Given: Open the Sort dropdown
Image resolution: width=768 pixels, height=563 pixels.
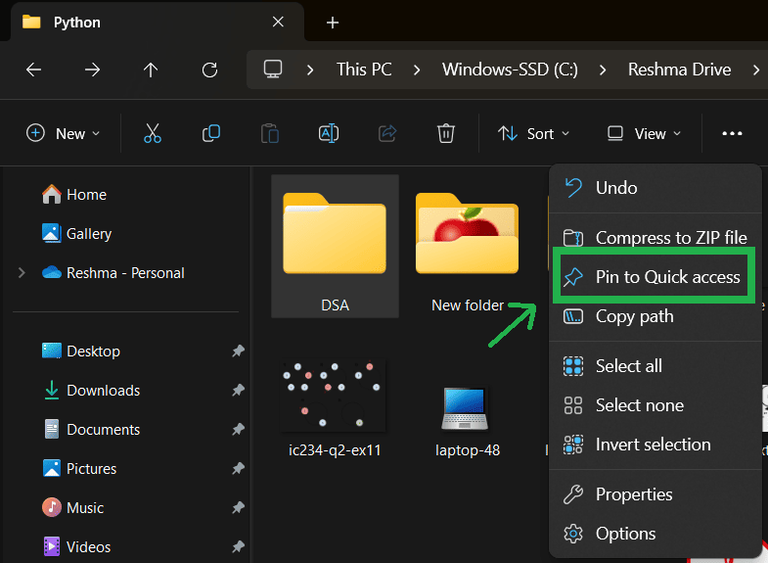Looking at the screenshot, I should 534,133.
